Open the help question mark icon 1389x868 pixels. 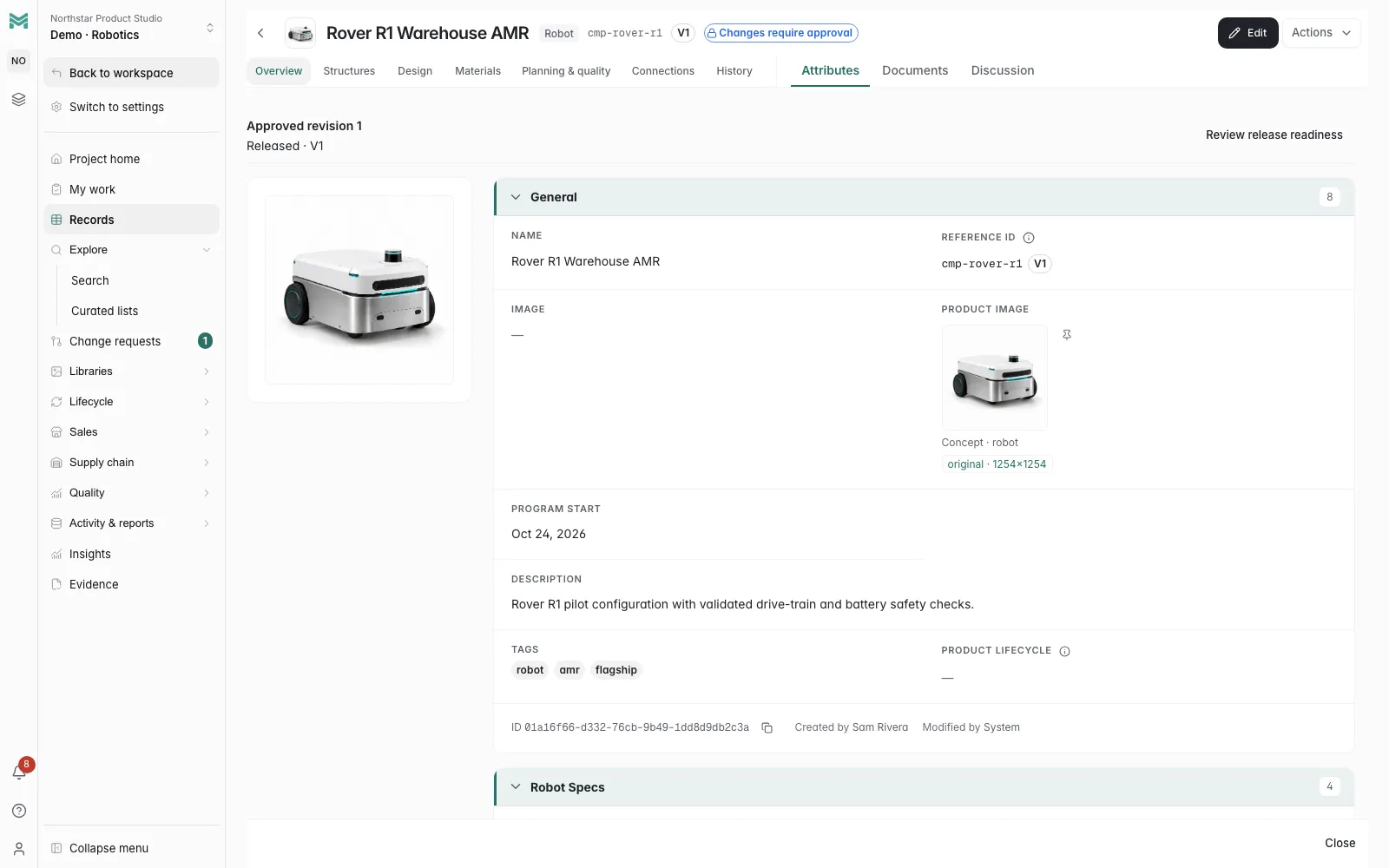[x=19, y=811]
